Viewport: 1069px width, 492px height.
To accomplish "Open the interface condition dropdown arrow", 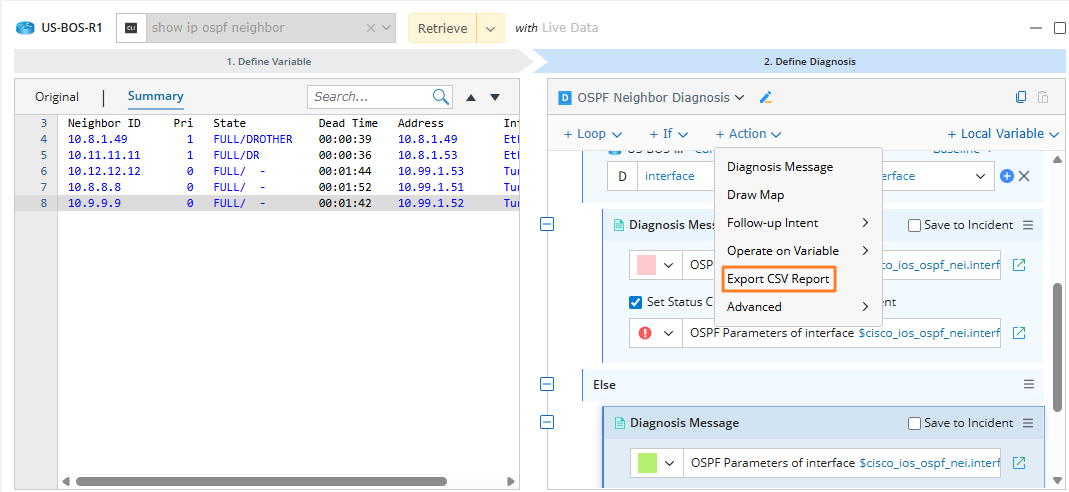I will [981, 176].
